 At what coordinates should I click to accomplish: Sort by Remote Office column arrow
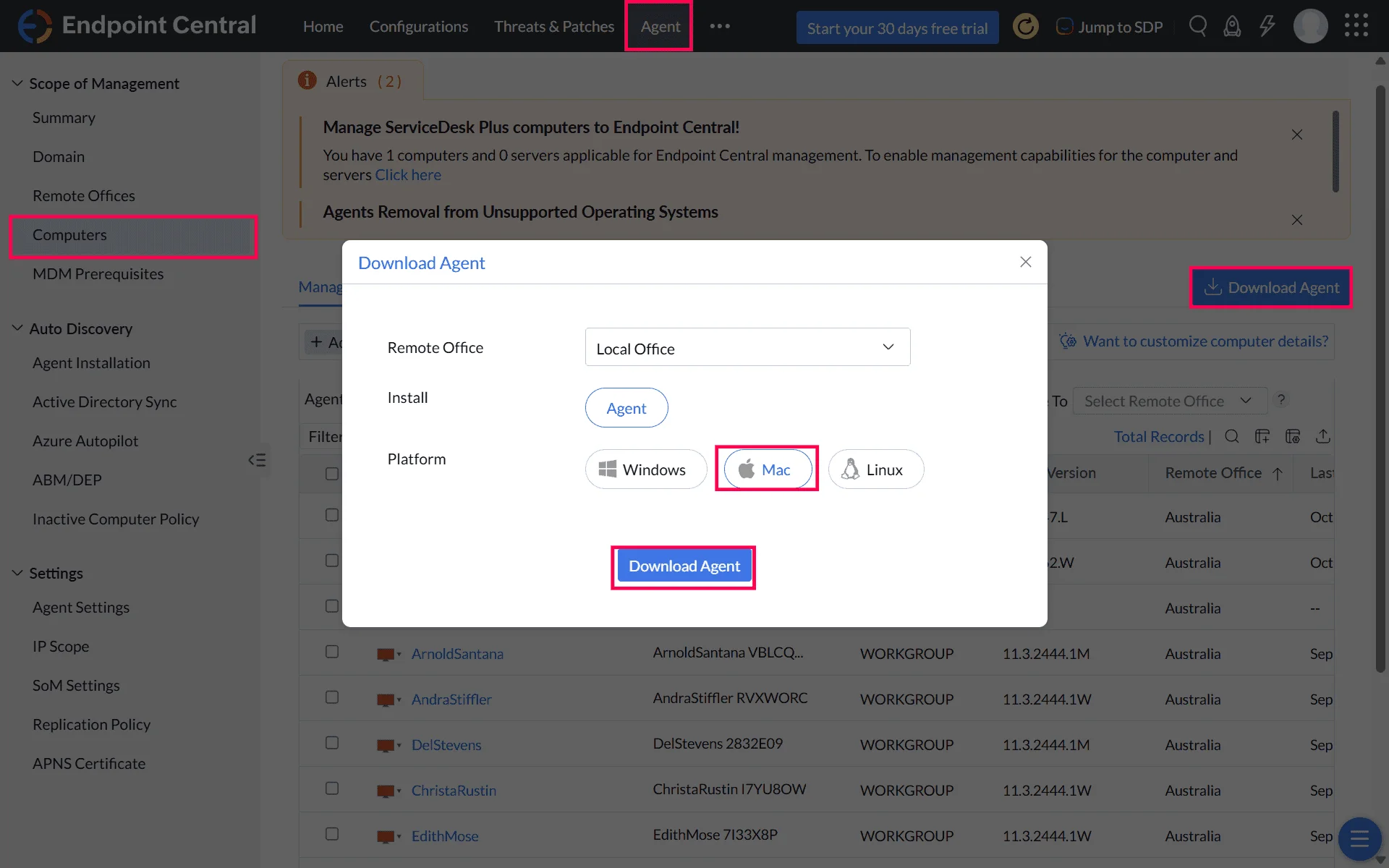(1278, 473)
